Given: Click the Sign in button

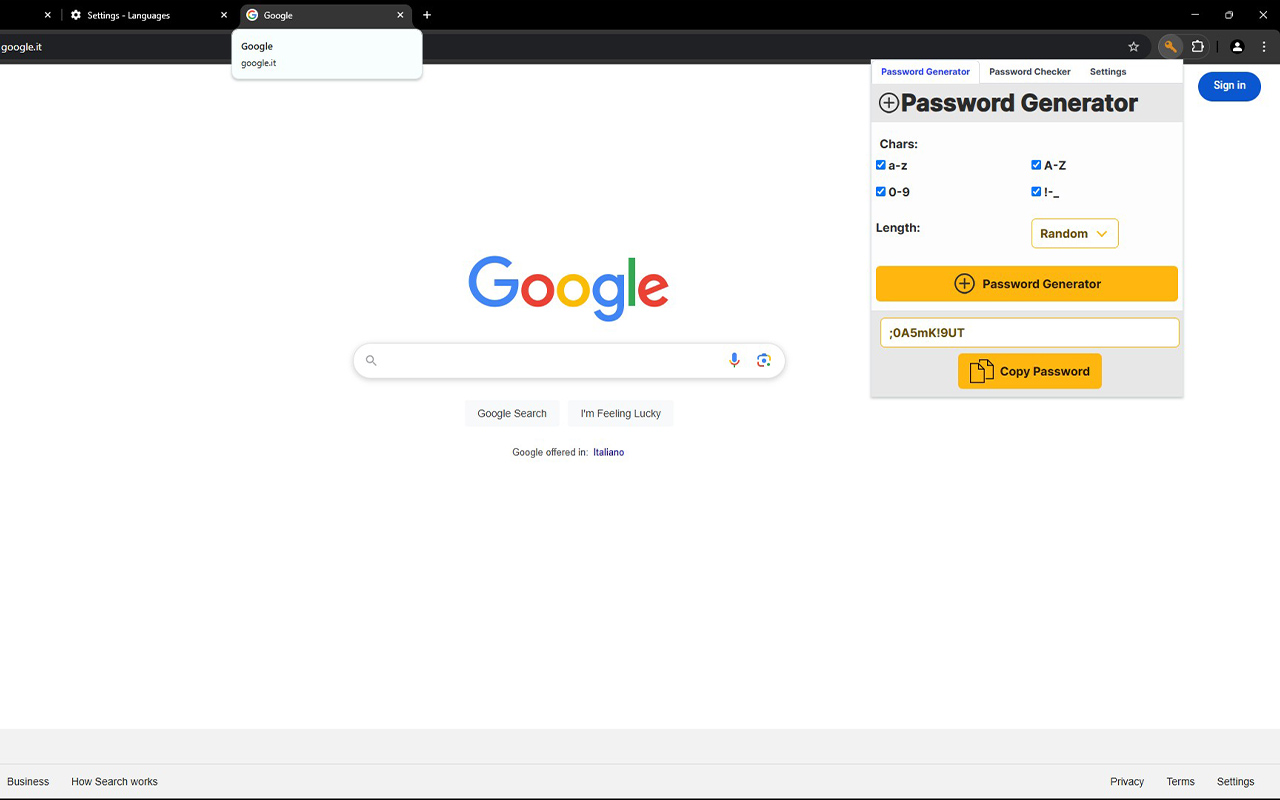Looking at the screenshot, I should 1229,86.
